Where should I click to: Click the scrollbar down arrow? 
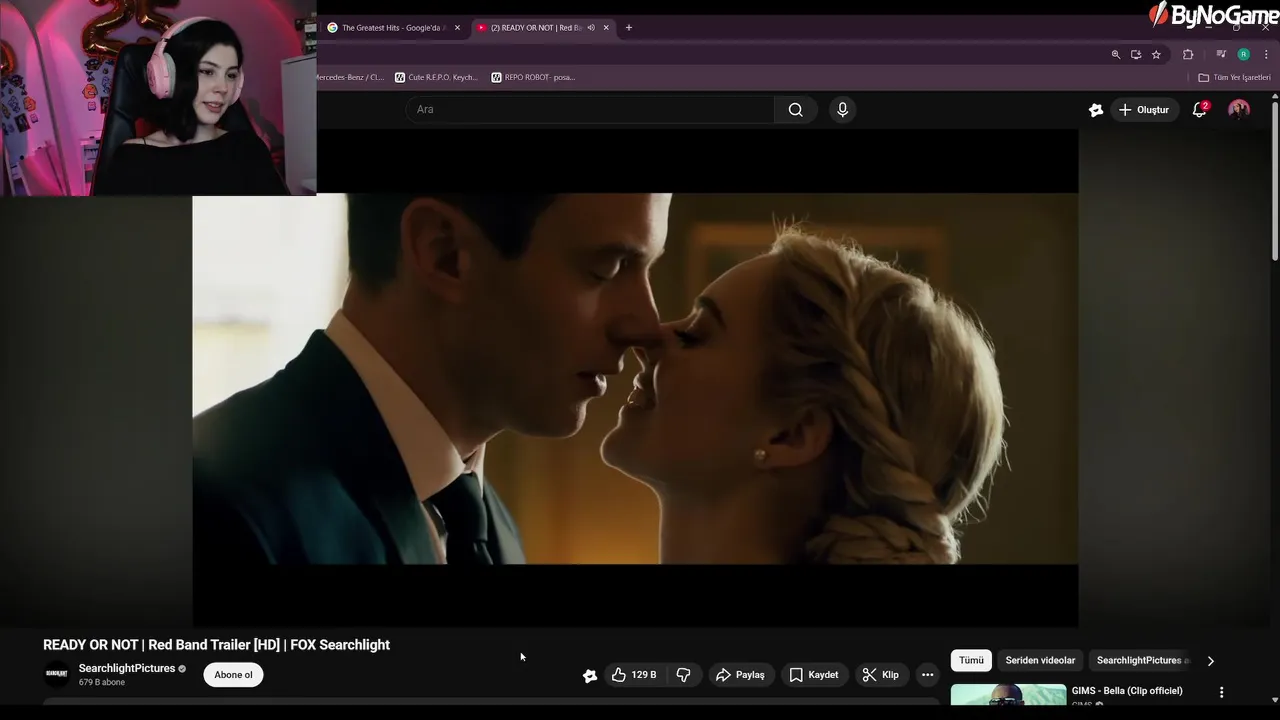coord(1275,701)
